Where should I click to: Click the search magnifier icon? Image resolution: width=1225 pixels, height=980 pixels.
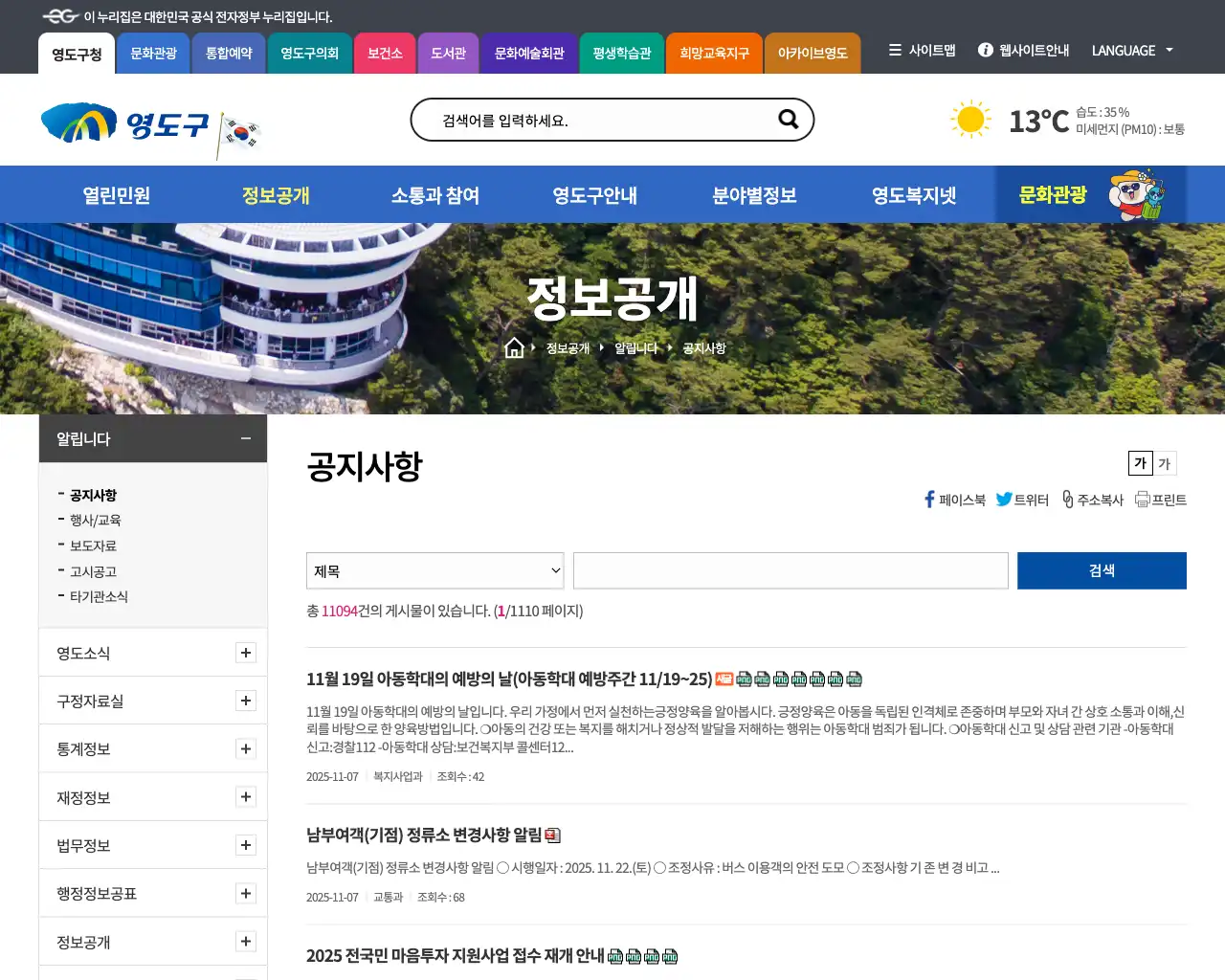point(787,119)
